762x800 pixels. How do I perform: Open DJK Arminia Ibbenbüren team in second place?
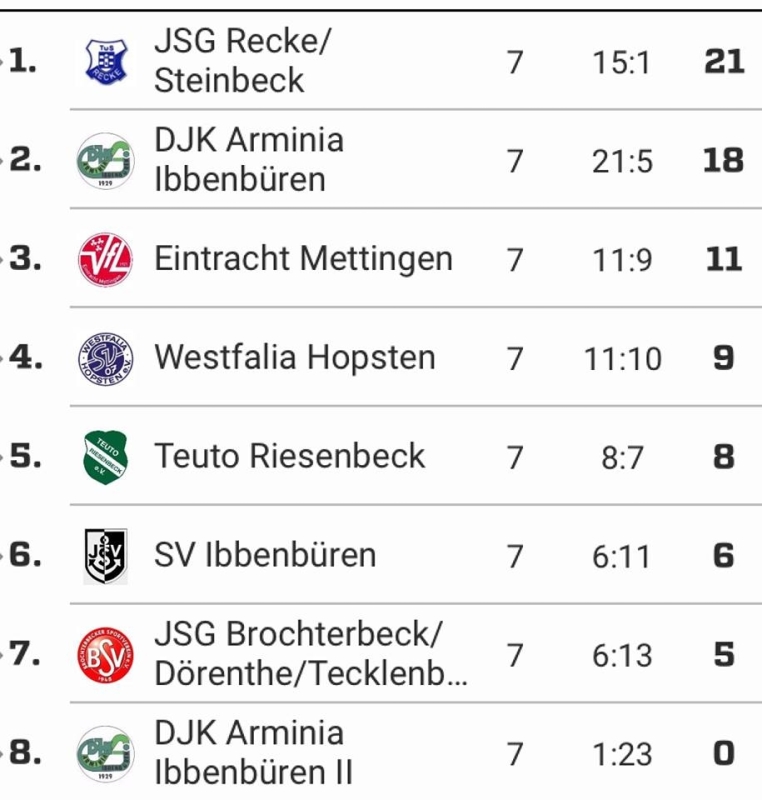249,160
